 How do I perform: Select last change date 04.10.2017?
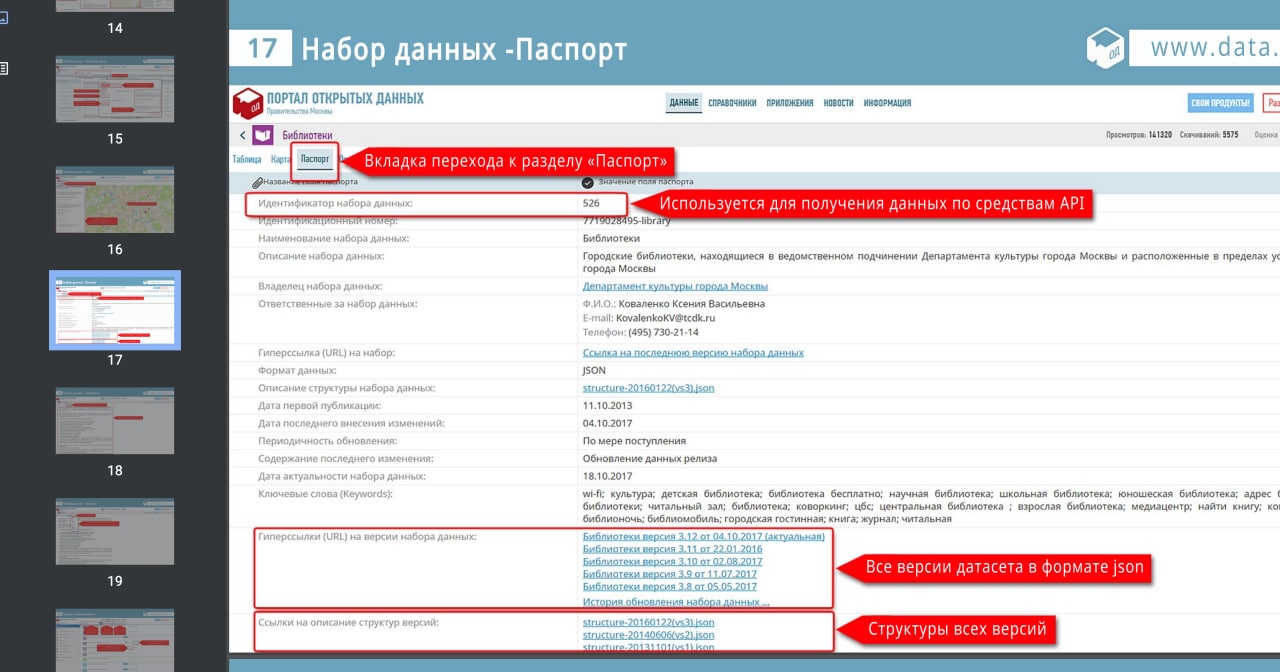(608, 423)
